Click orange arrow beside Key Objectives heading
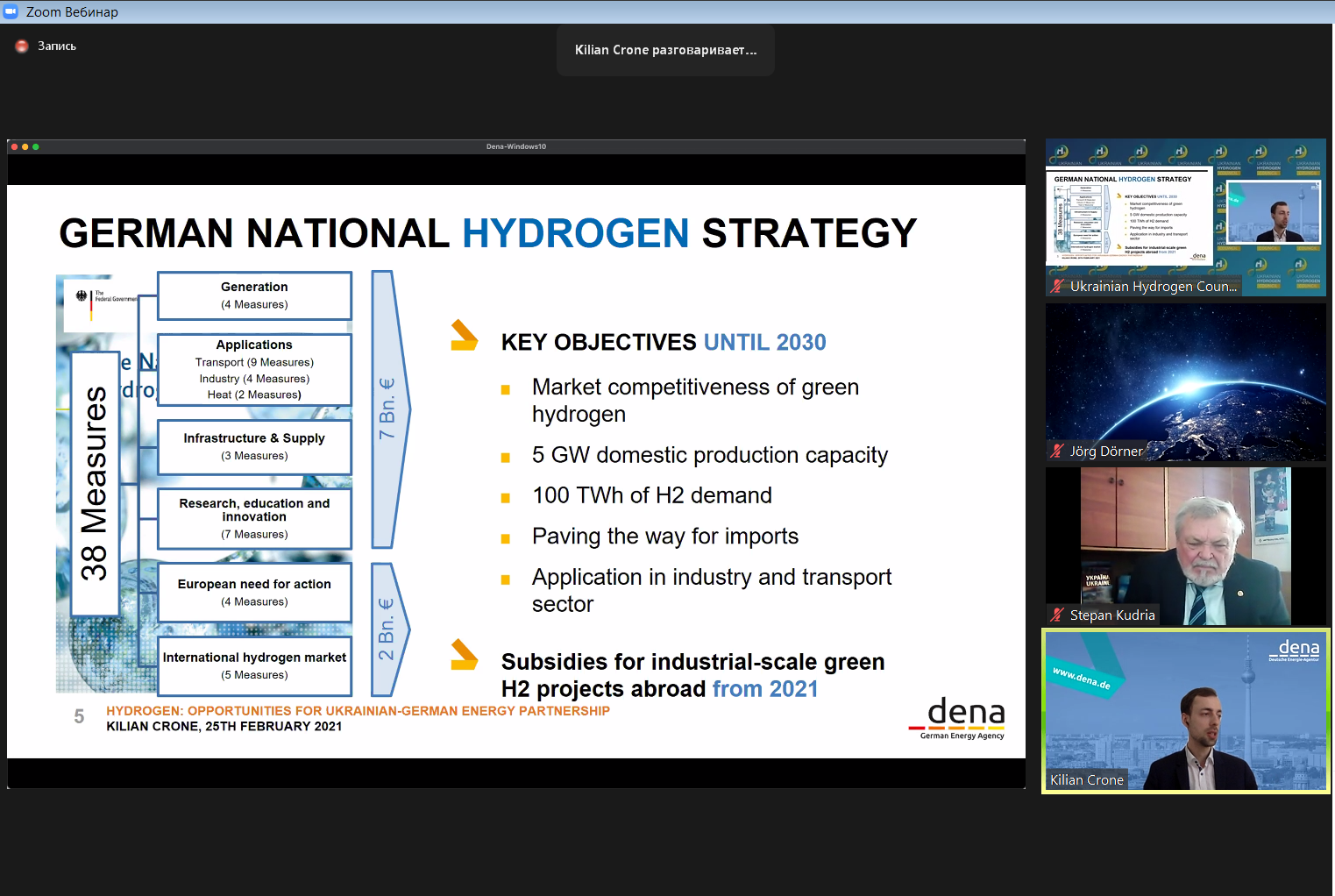This screenshot has width=1335, height=896. (464, 336)
